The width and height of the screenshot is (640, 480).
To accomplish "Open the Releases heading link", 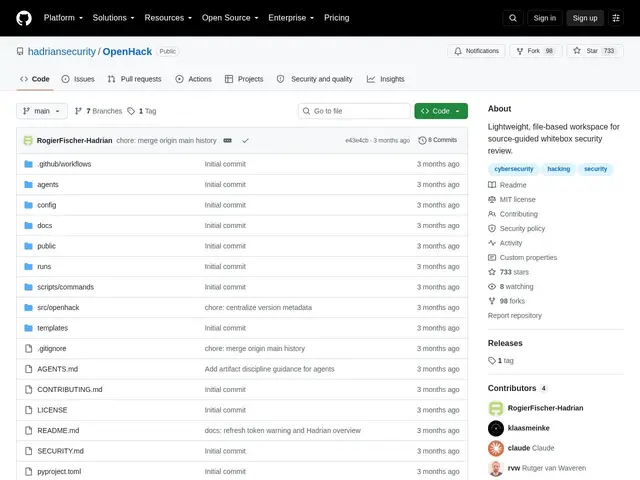I will pos(505,343).
